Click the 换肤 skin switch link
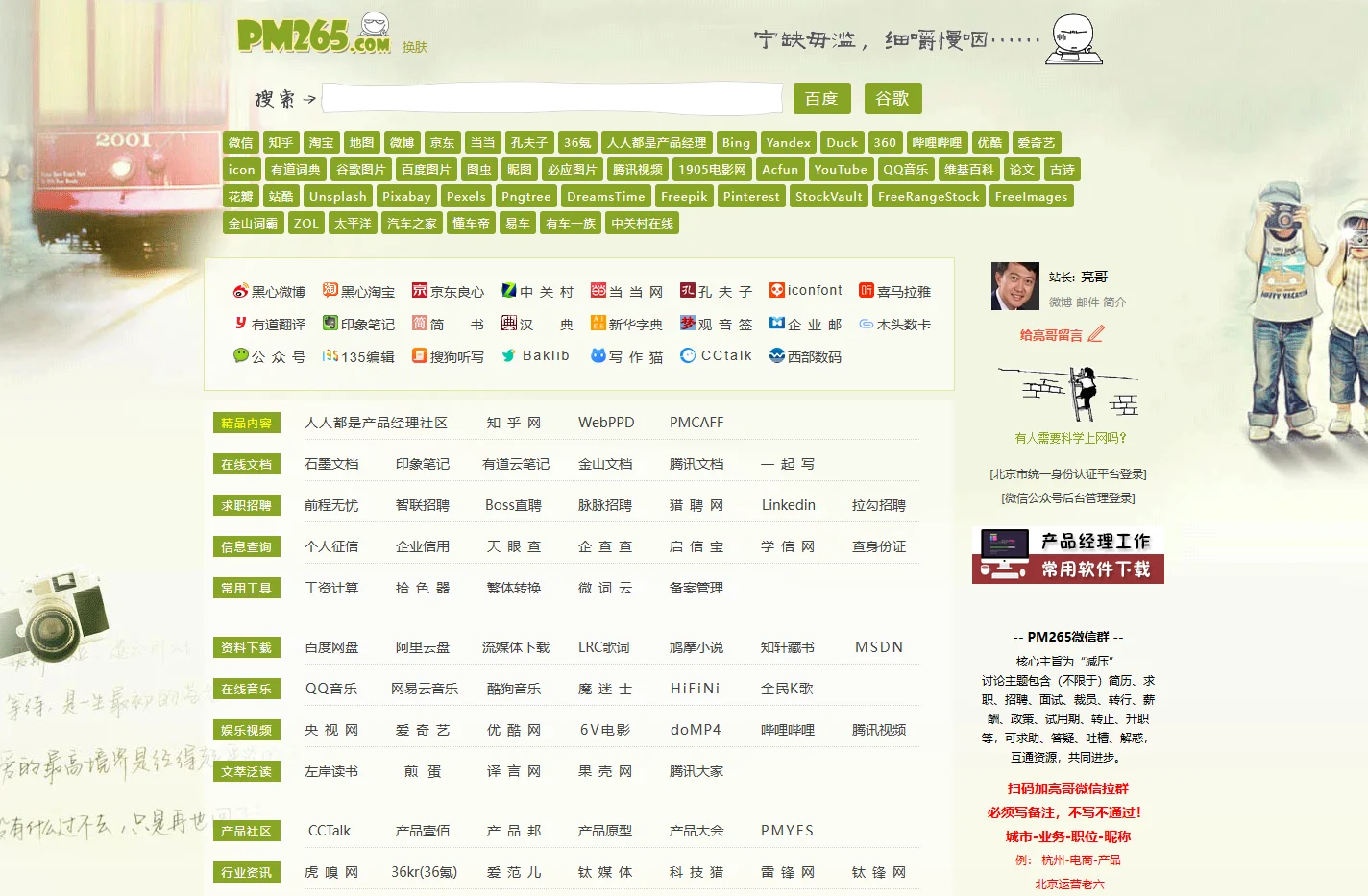 [x=415, y=47]
